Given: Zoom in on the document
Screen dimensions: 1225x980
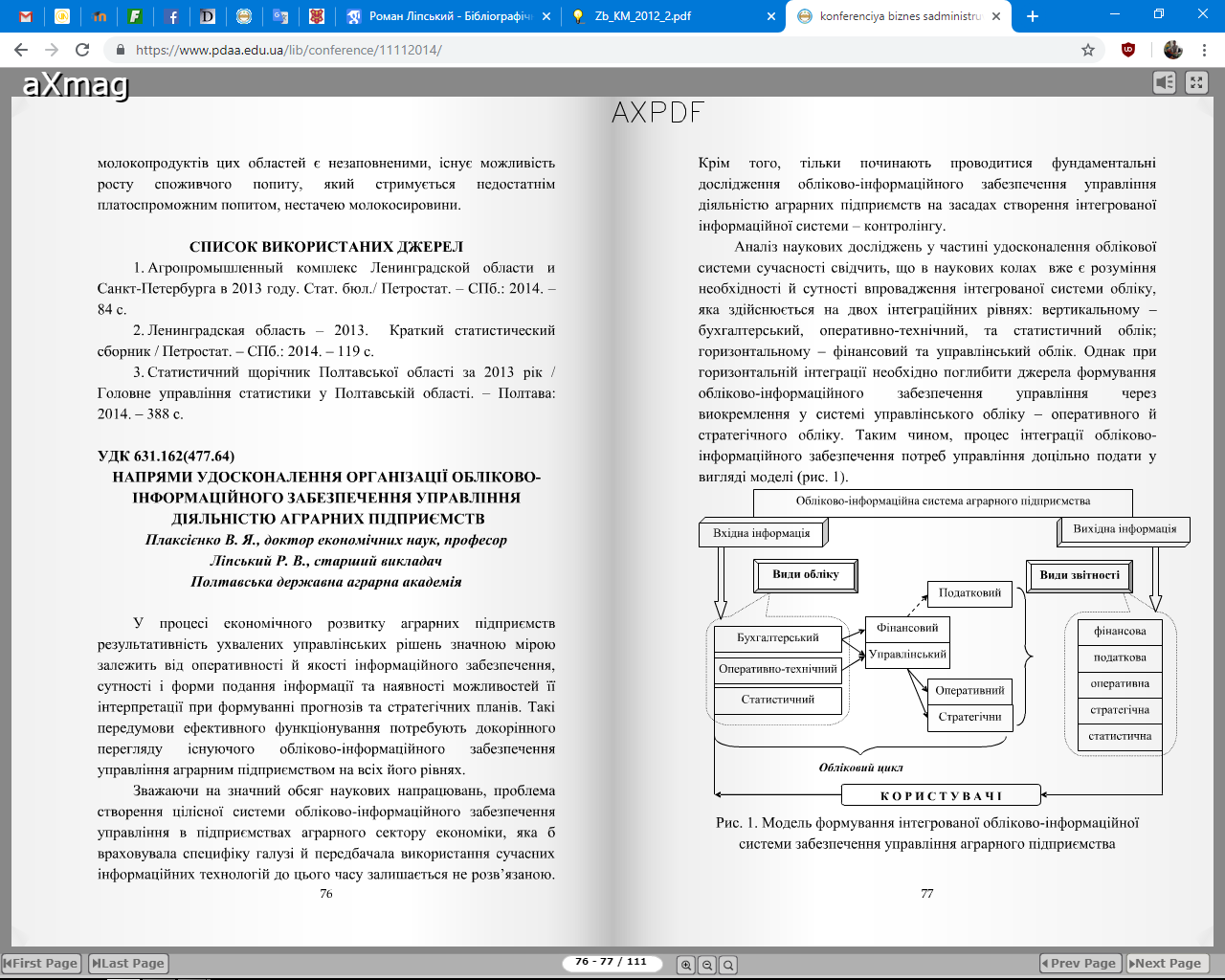Looking at the screenshot, I should pyautogui.click(x=686, y=965).
